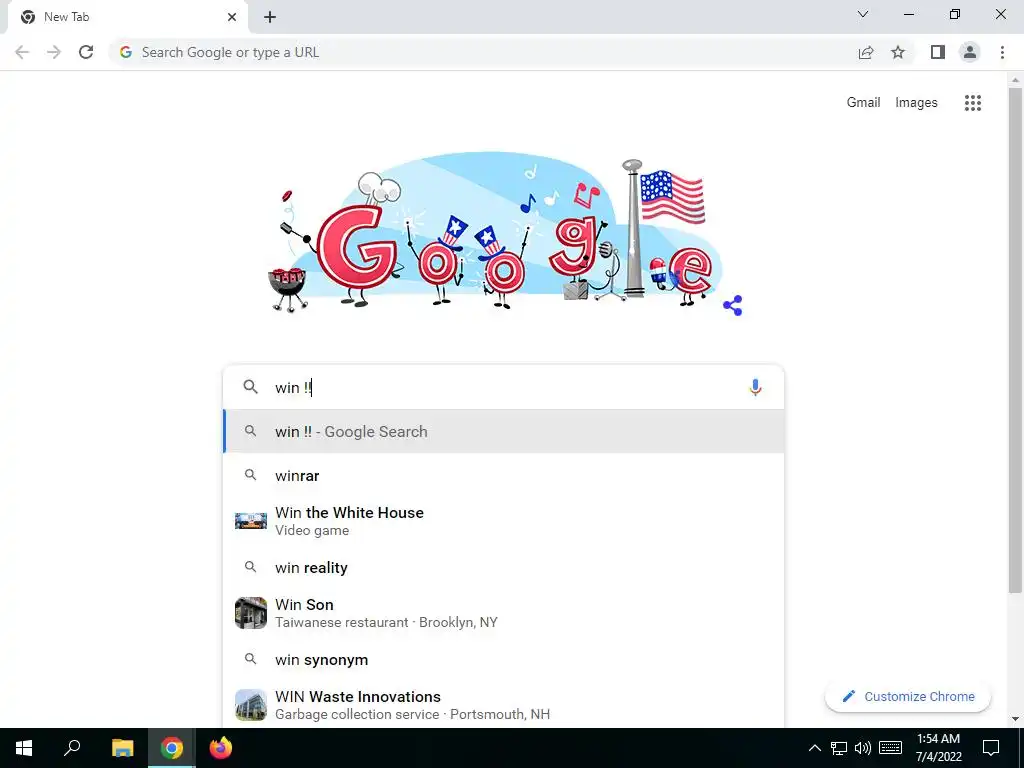Reload the current page
1024x768 pixels.
click(x=86, y=52)
